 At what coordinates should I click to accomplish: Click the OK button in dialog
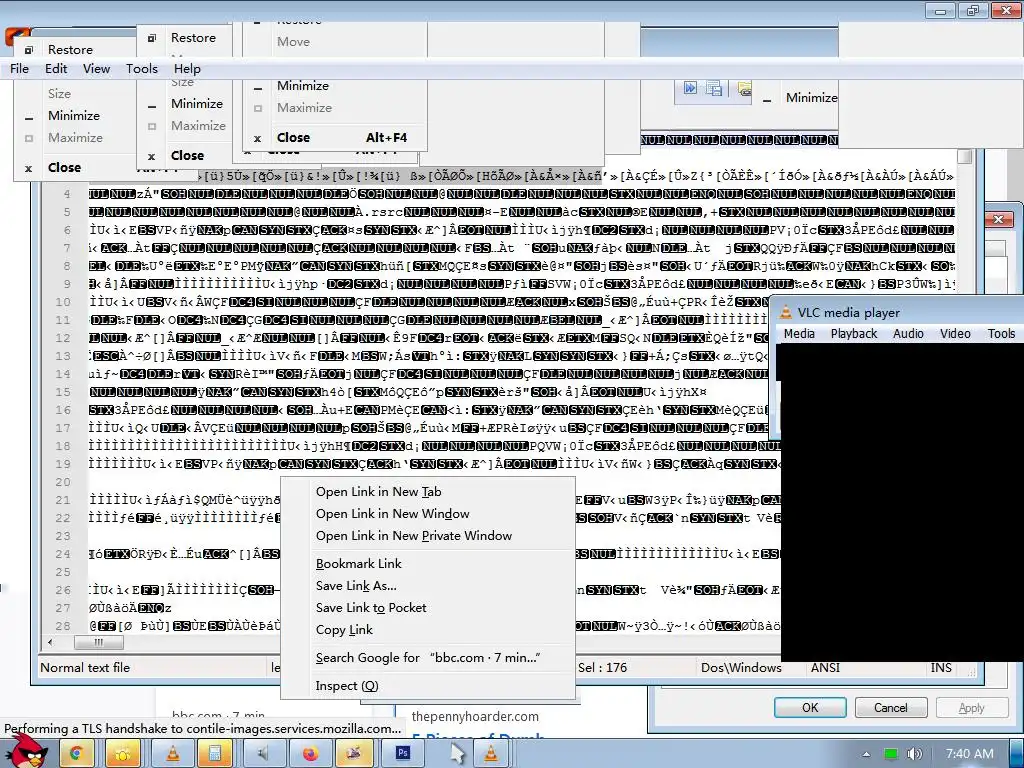(x=810, y=708)
